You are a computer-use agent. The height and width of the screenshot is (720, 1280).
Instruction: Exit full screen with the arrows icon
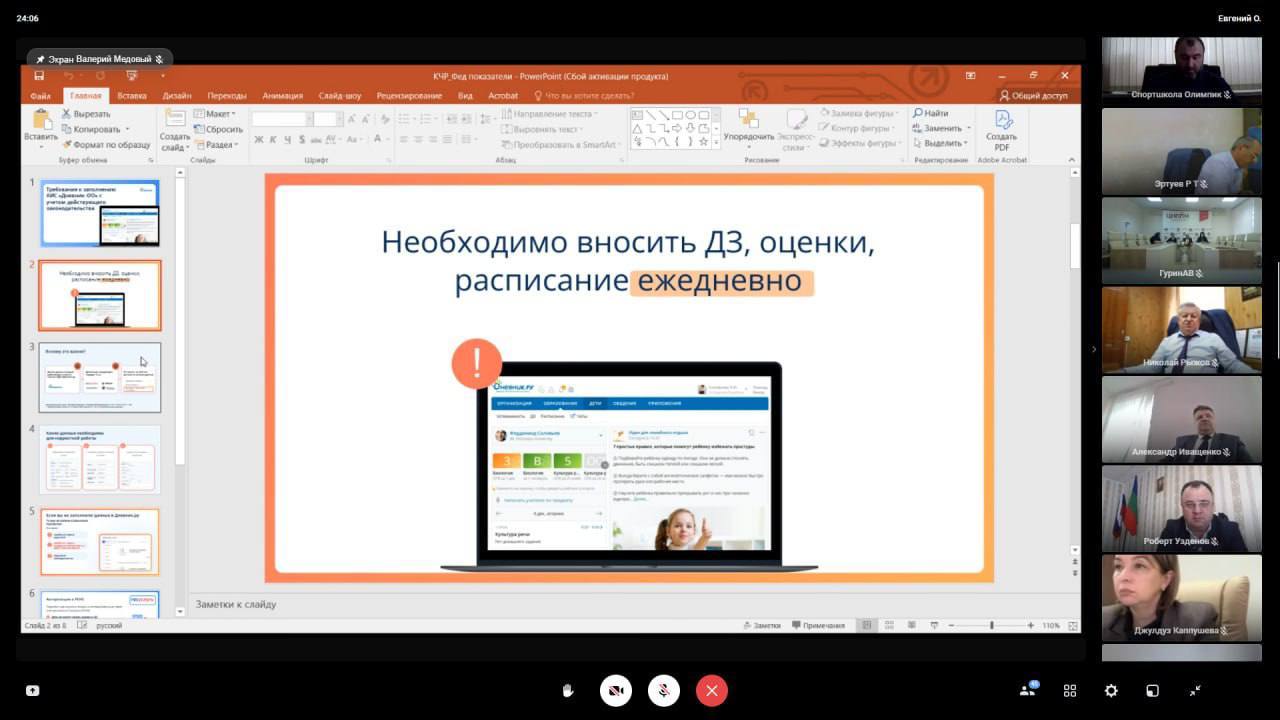(x=1195, y=690)
